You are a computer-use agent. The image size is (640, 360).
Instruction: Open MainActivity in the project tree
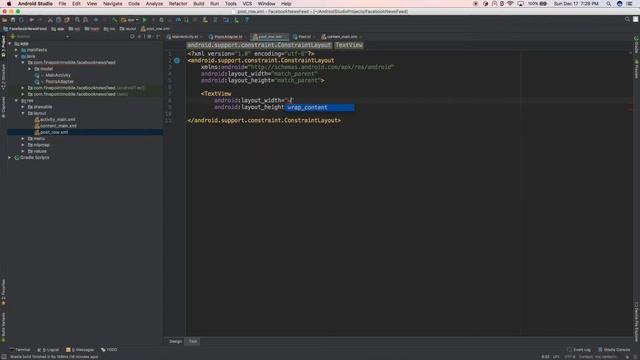coord(58,75)
